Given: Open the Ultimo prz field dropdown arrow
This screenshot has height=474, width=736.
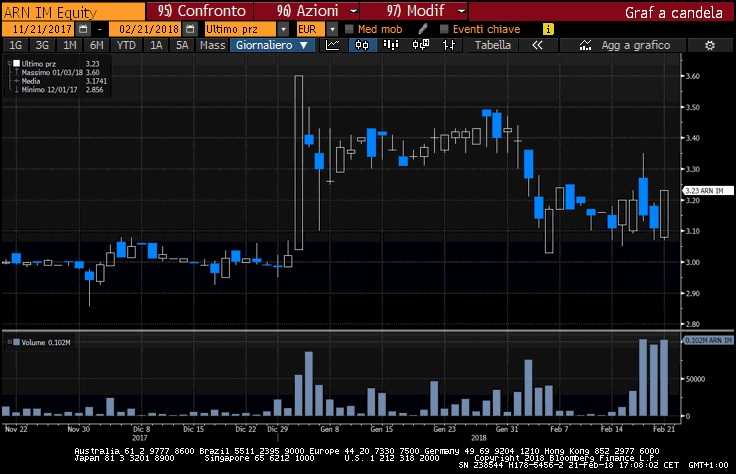Looking at the screenshot, I should (283, 29).
